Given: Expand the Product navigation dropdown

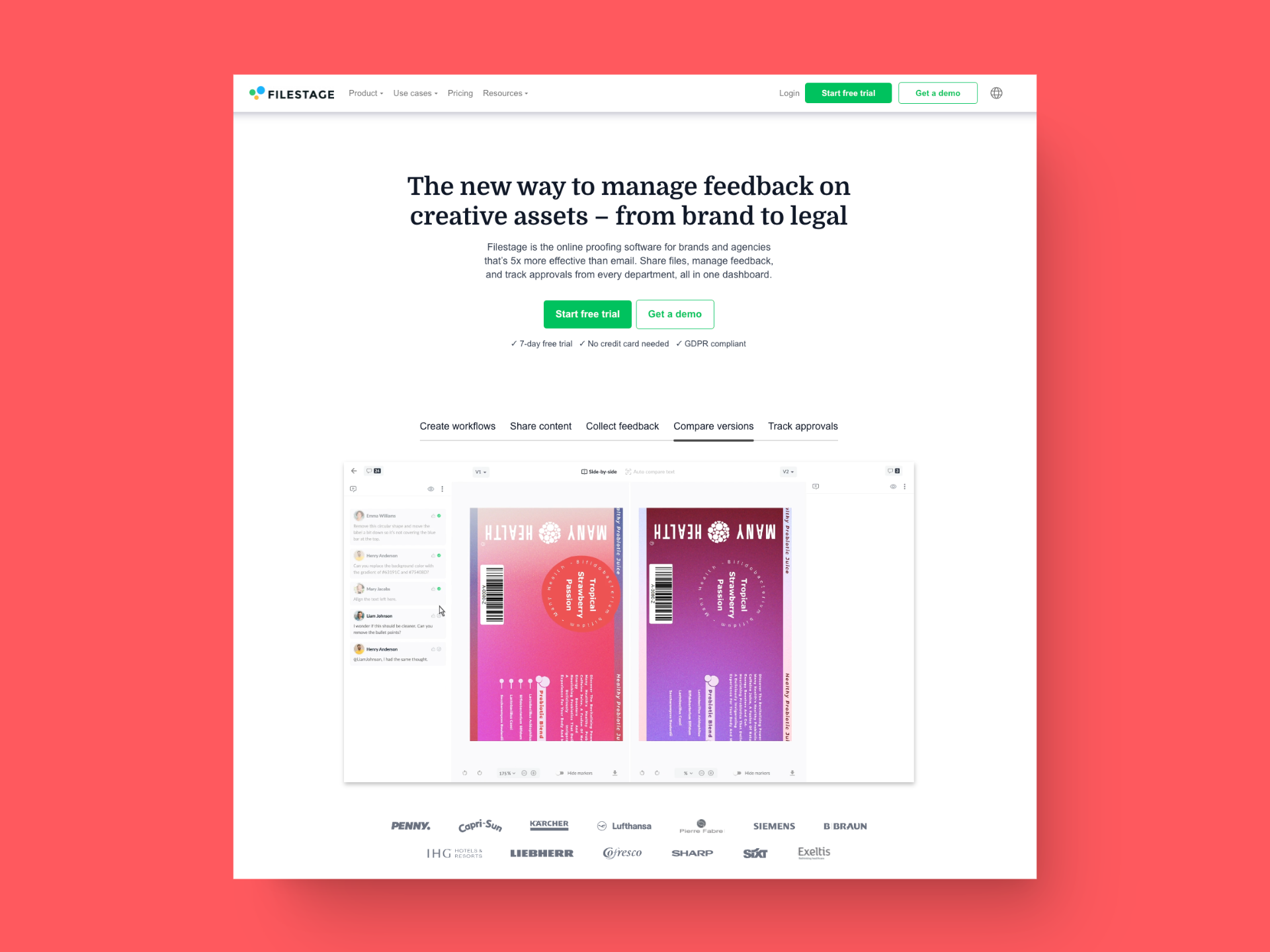Looking at the screenshot, I should 365,93.
